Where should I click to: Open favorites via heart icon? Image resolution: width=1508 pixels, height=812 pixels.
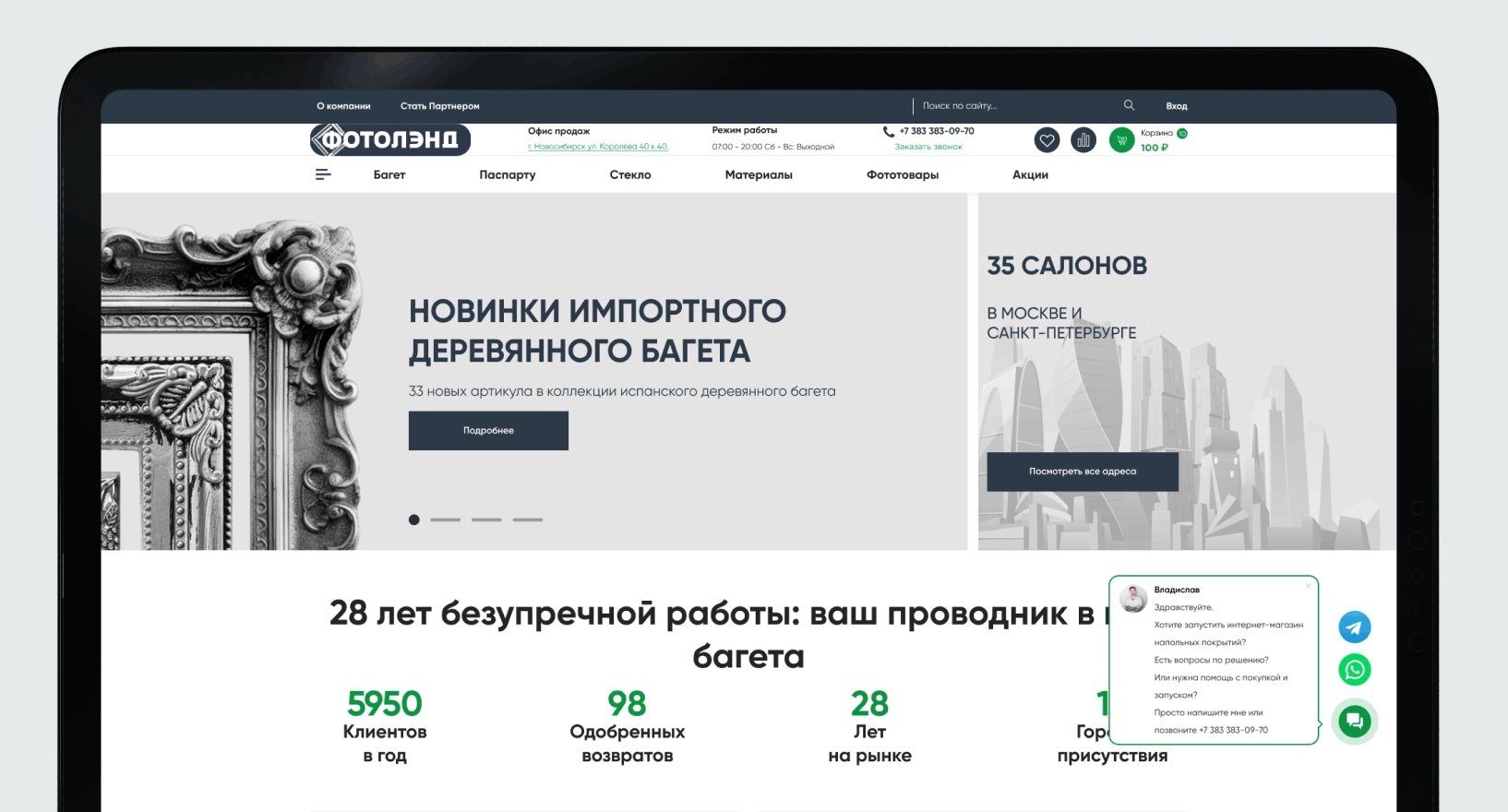coord(1047,140)
